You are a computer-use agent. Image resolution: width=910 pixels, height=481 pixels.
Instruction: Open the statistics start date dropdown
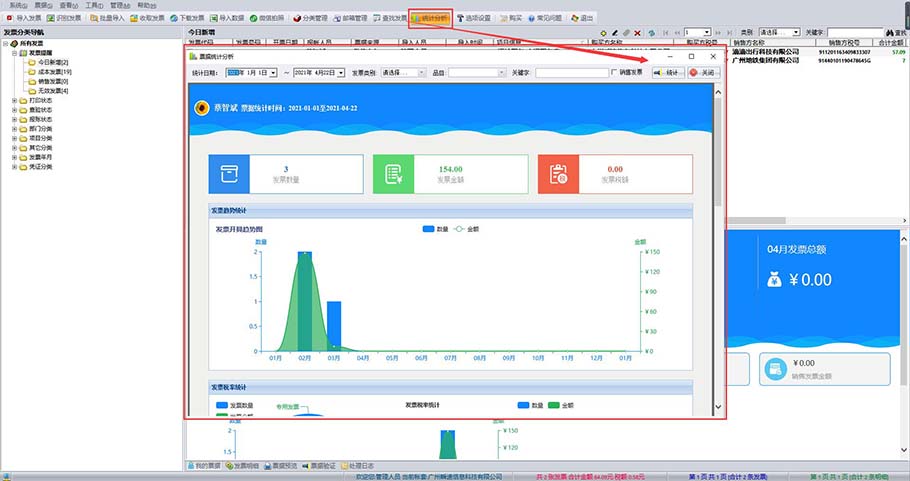click(x=273, y=73)
